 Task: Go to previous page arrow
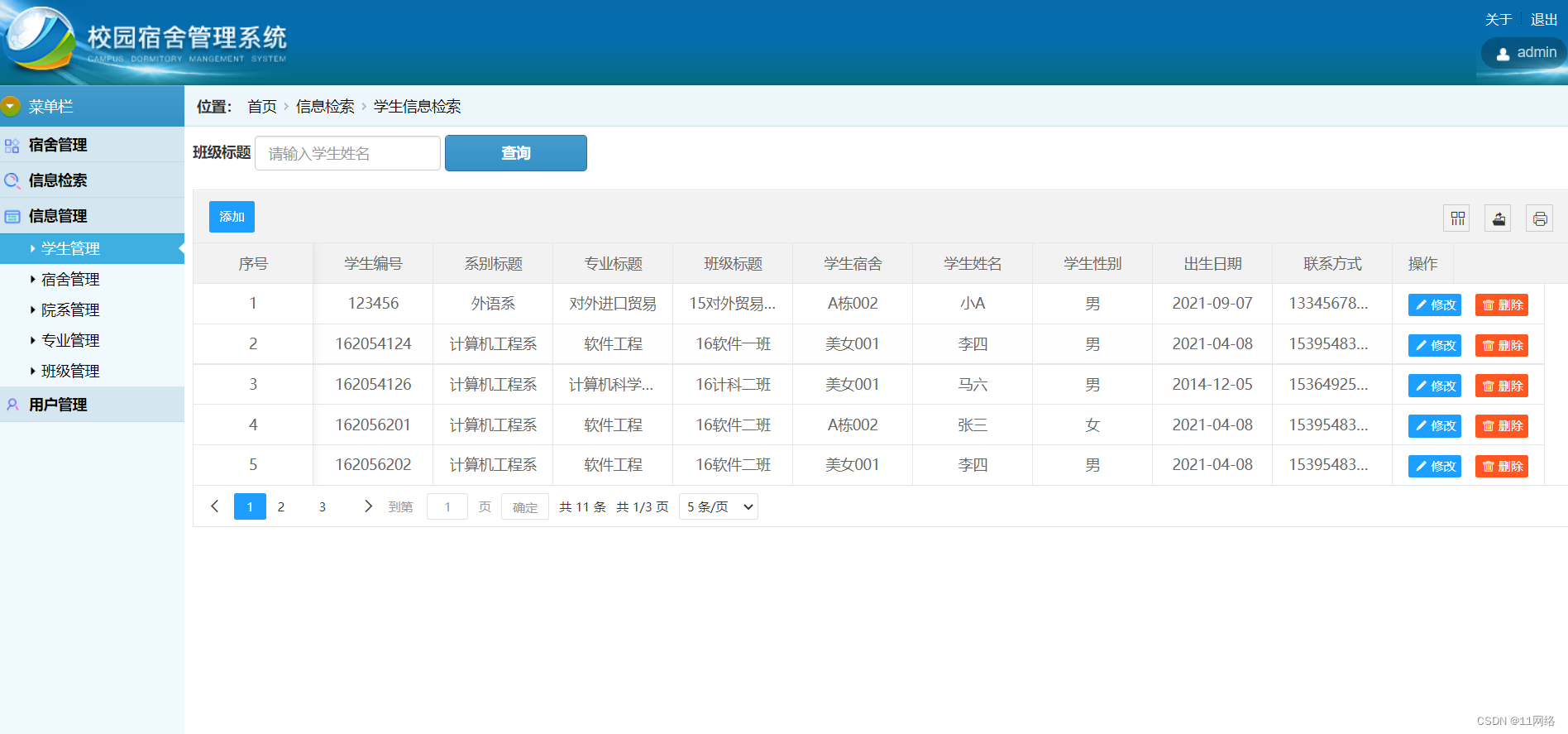click(215, 506)
